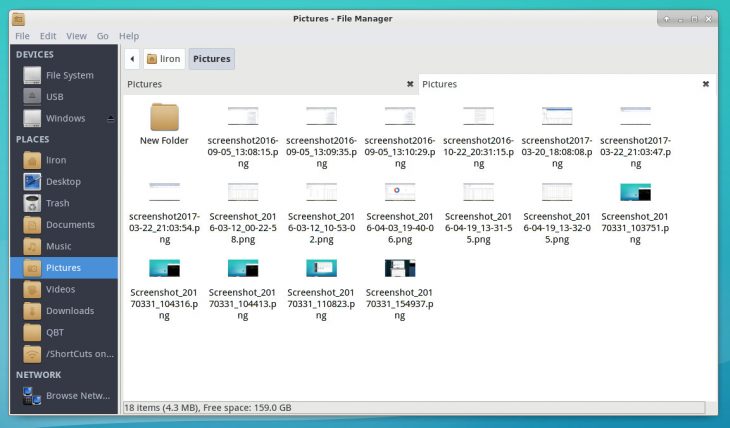Open QBT folder in sidebar
Screen dimensions: 730x428
click(64, 332)
